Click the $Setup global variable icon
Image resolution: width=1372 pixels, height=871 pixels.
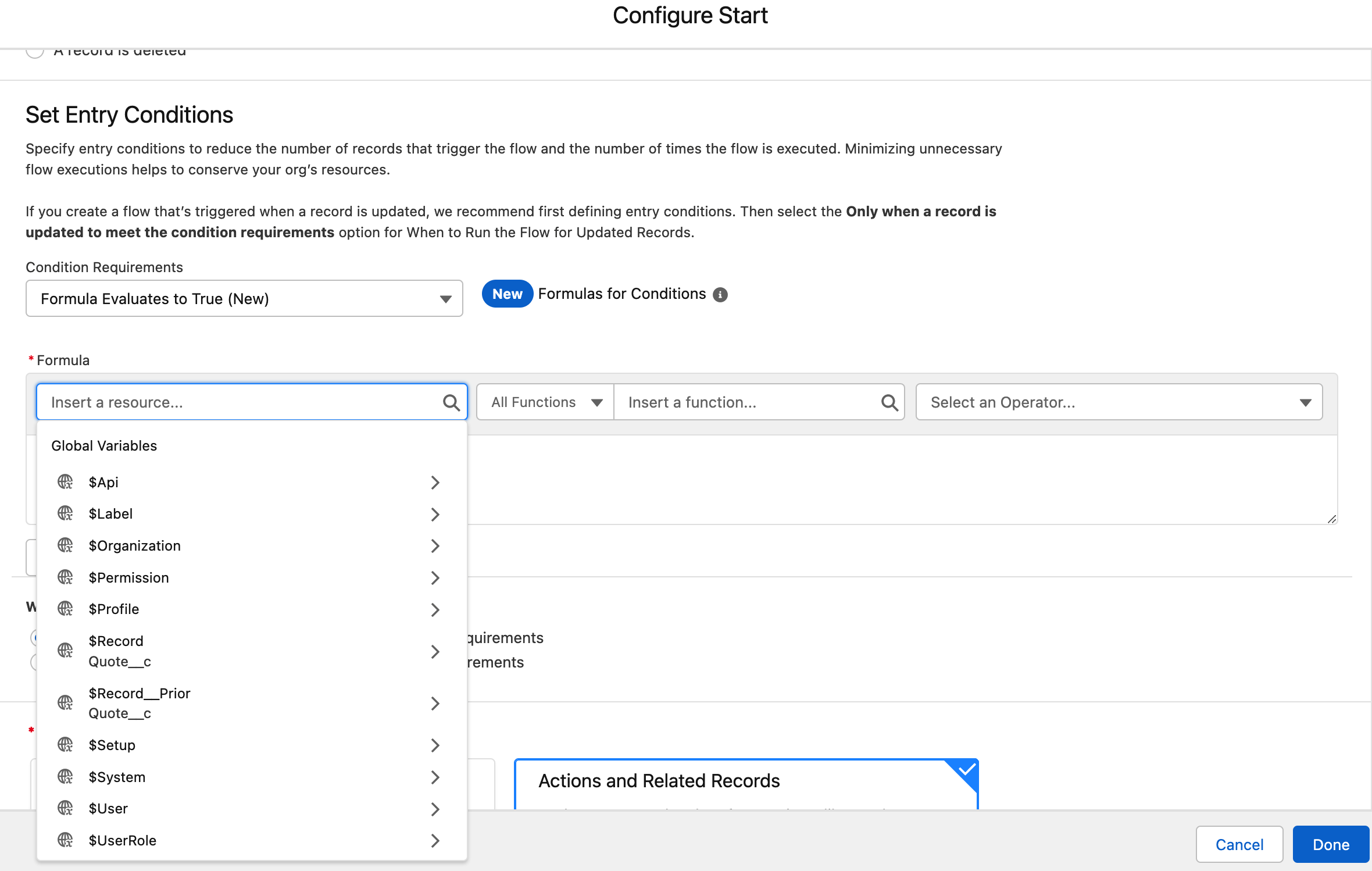tap(65, 744)
